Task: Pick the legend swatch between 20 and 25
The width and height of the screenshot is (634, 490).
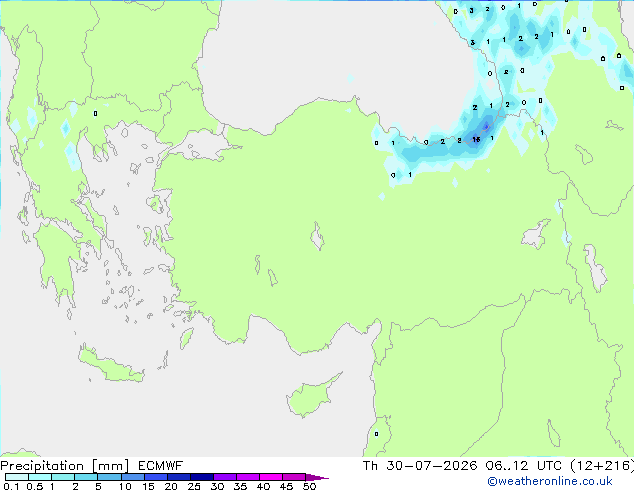Action: point(179,477)
